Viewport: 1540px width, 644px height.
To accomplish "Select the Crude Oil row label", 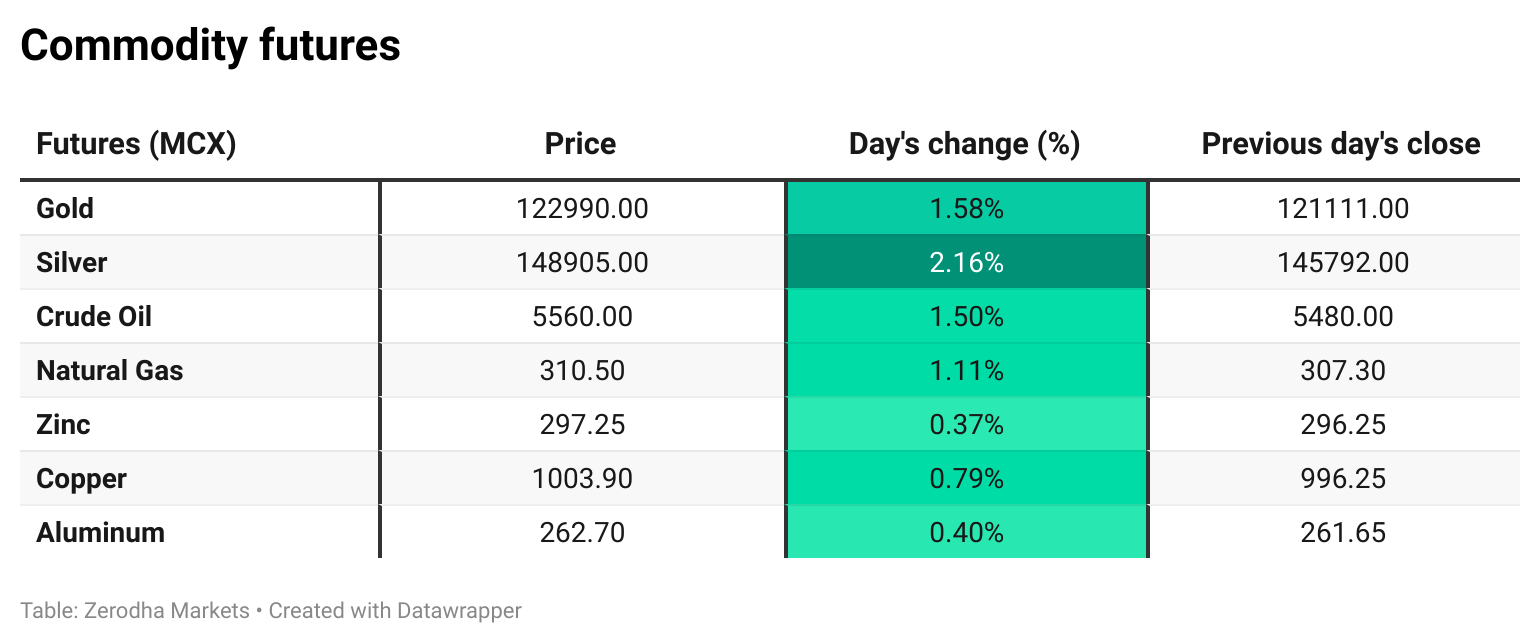I will [94, 317].
